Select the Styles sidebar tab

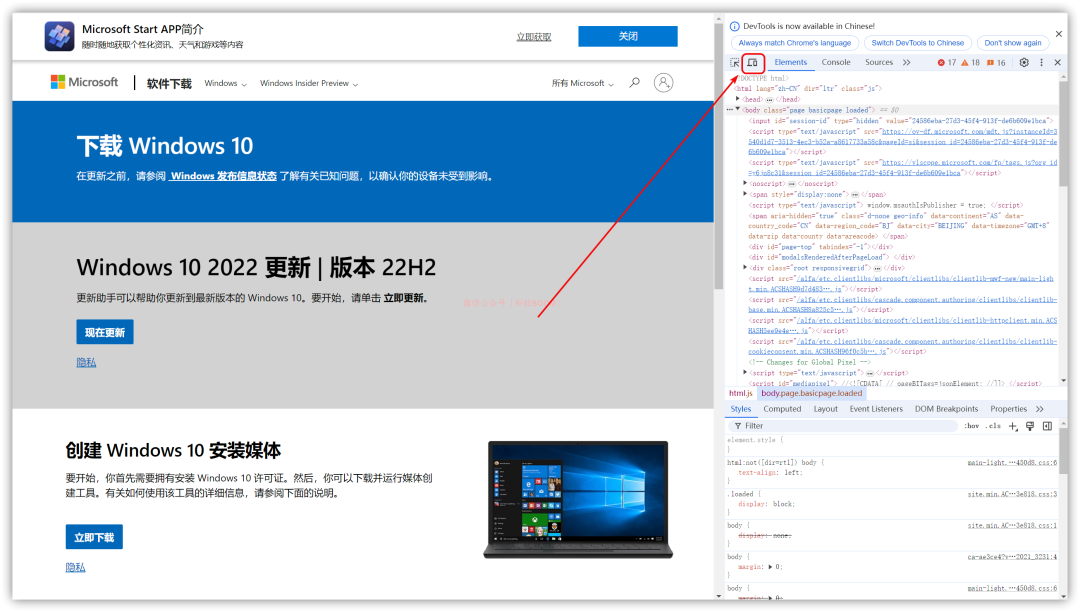(740, 409)
